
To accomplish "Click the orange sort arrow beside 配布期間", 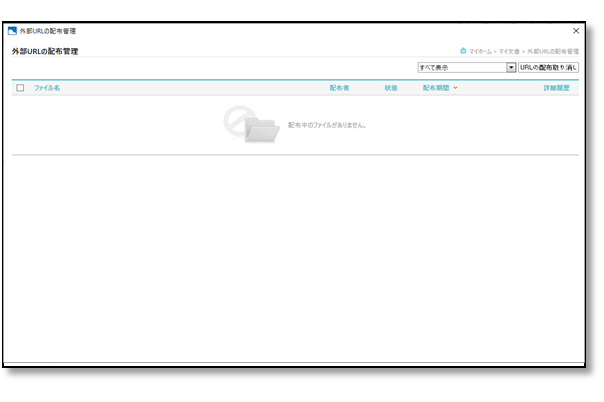I will coord(456,88).
